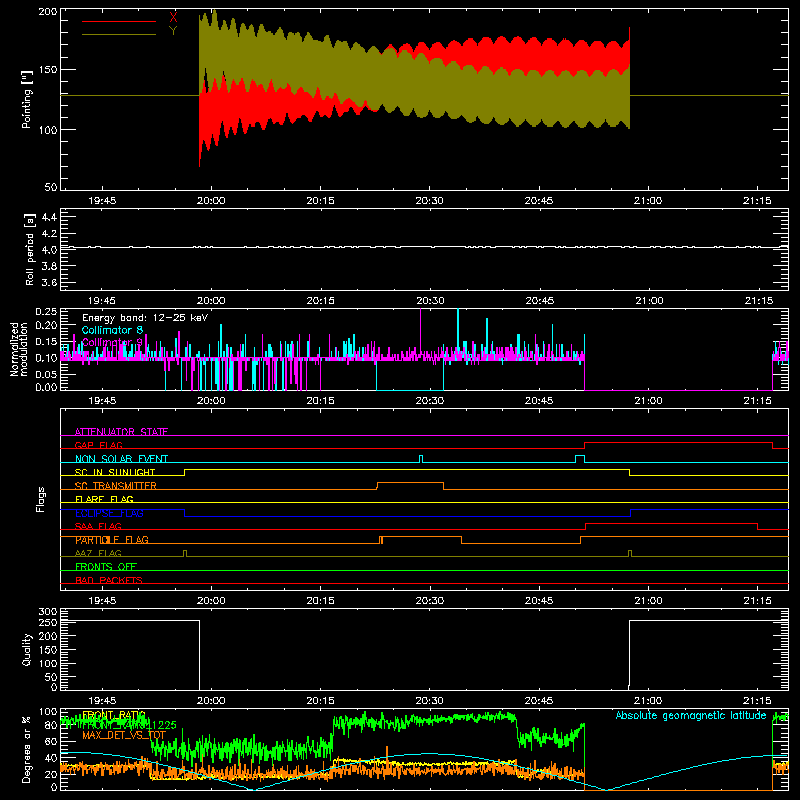
Task: Click 20:15 tick under Normalized modulation plot
Action: point(320,401)
